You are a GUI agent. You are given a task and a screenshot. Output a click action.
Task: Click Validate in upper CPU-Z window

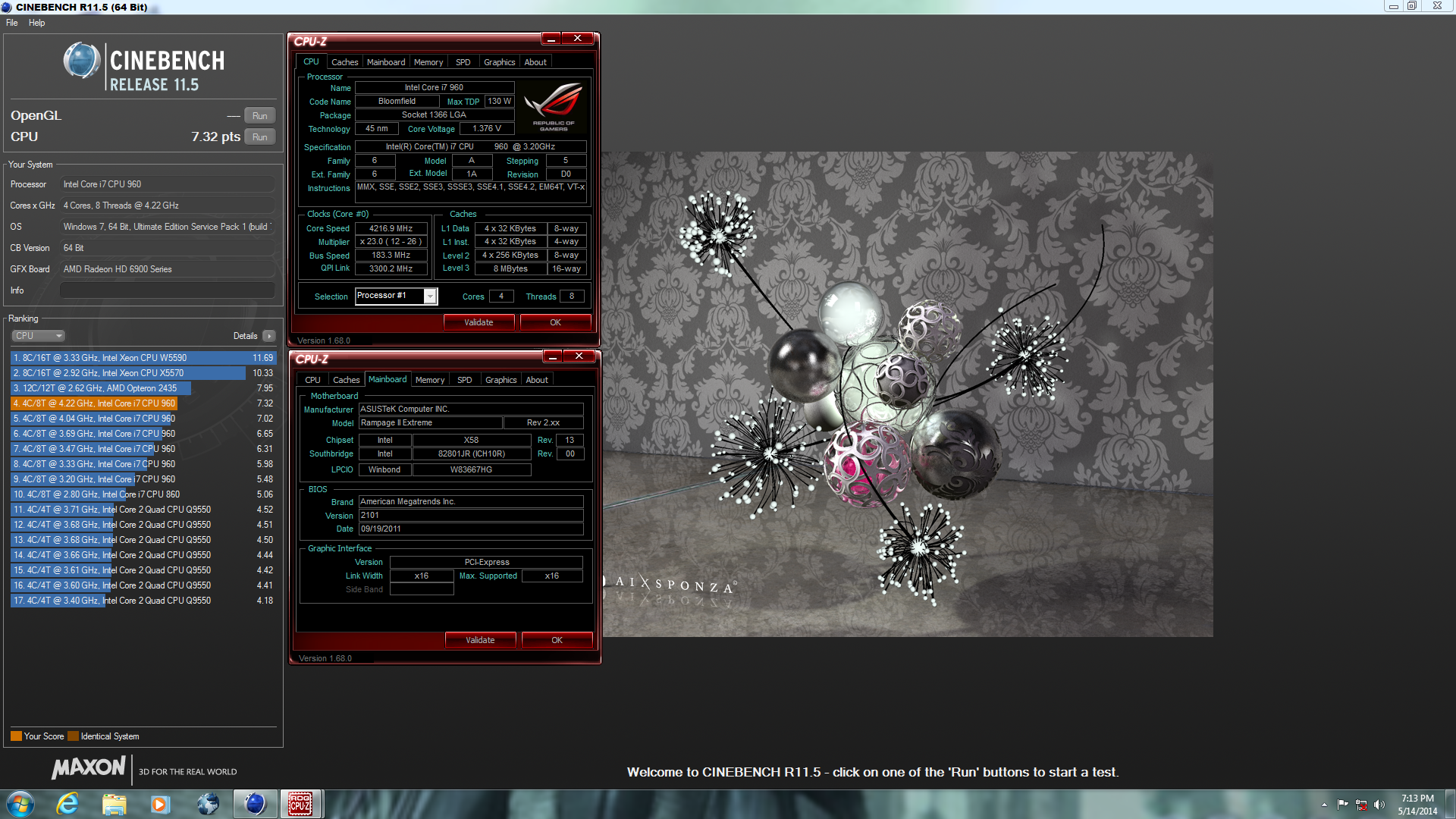[479, 322]
